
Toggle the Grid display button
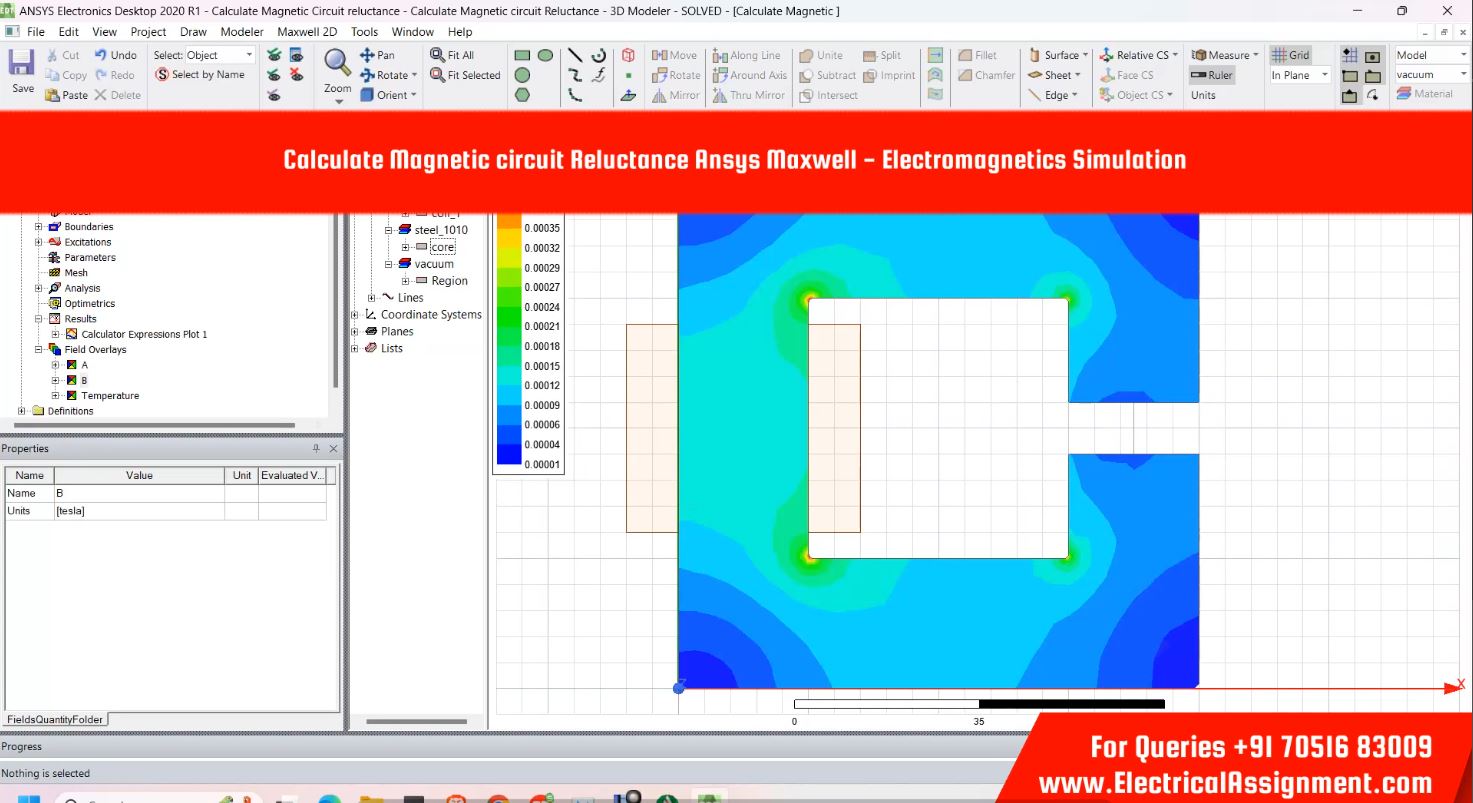coord(1290,55)
